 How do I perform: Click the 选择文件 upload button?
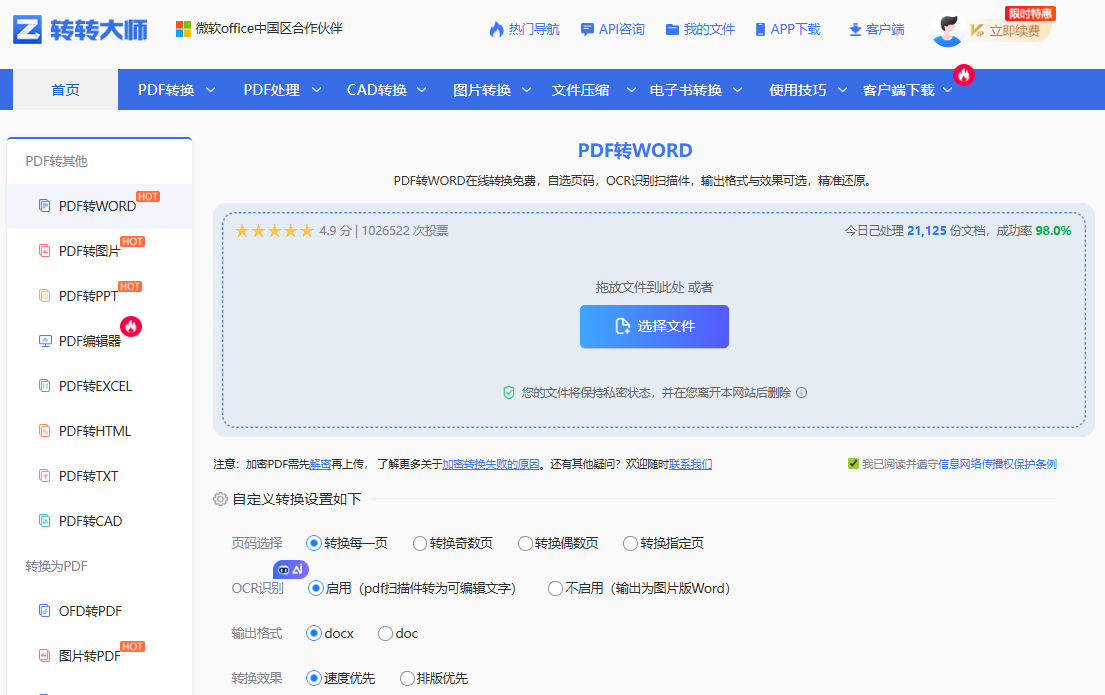(654, 326)
